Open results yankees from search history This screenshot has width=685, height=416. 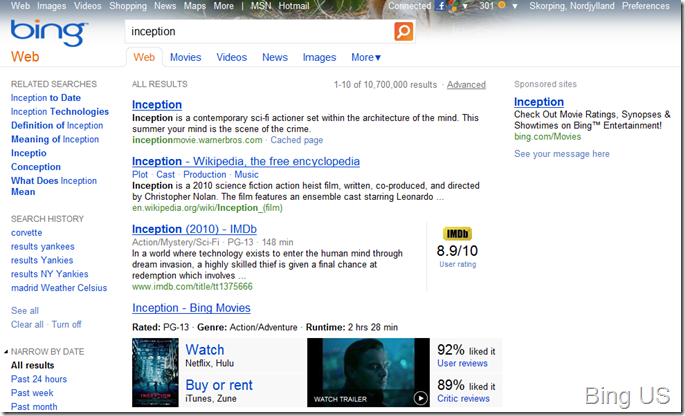[43, 247]
